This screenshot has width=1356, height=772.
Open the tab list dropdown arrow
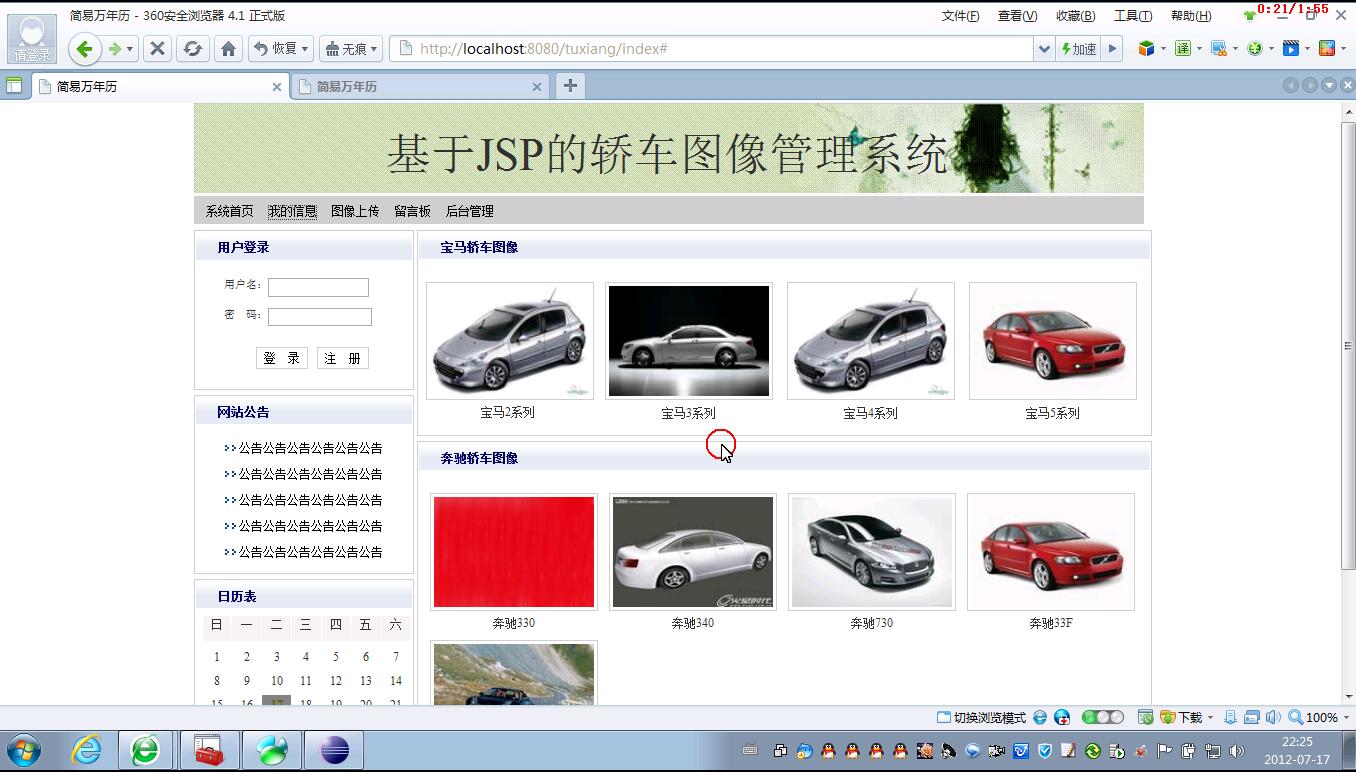(1329, 86)
